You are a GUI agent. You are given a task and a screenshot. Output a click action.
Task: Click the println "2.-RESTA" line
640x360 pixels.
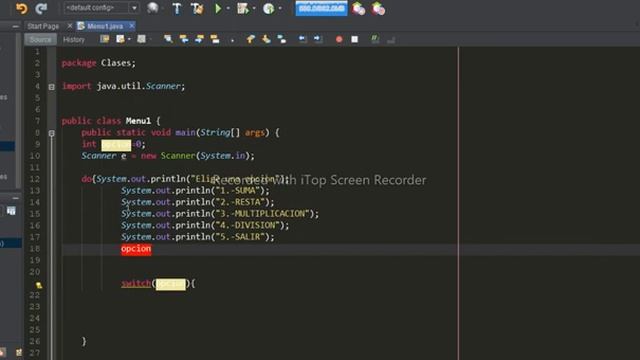198,202
